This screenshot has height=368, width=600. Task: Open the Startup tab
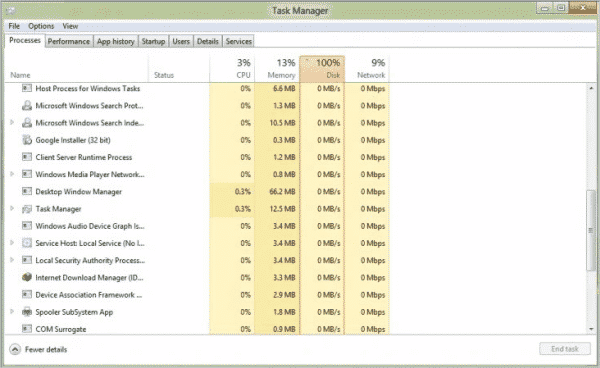click(x=153, y=41)
